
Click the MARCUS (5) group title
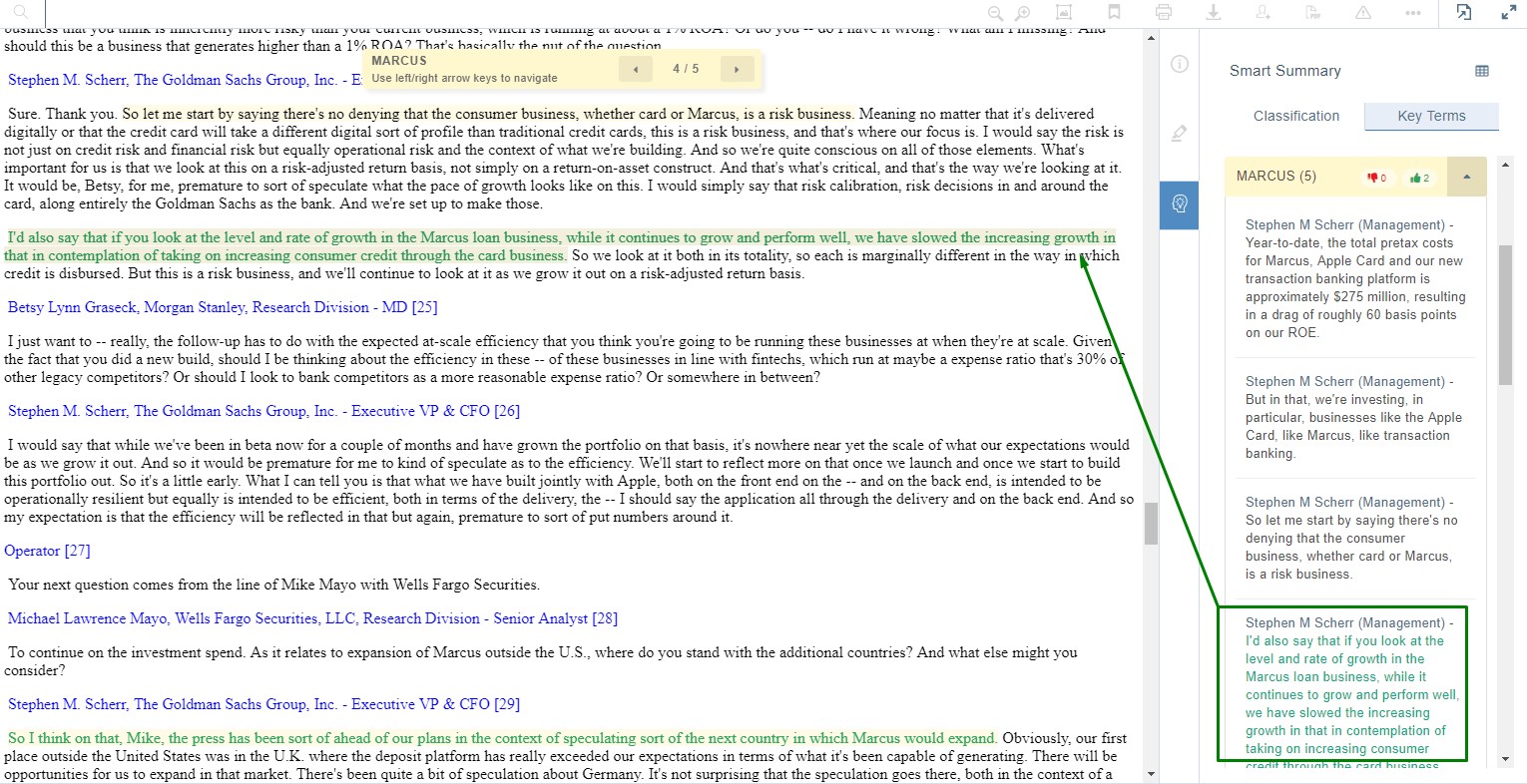1275,177
